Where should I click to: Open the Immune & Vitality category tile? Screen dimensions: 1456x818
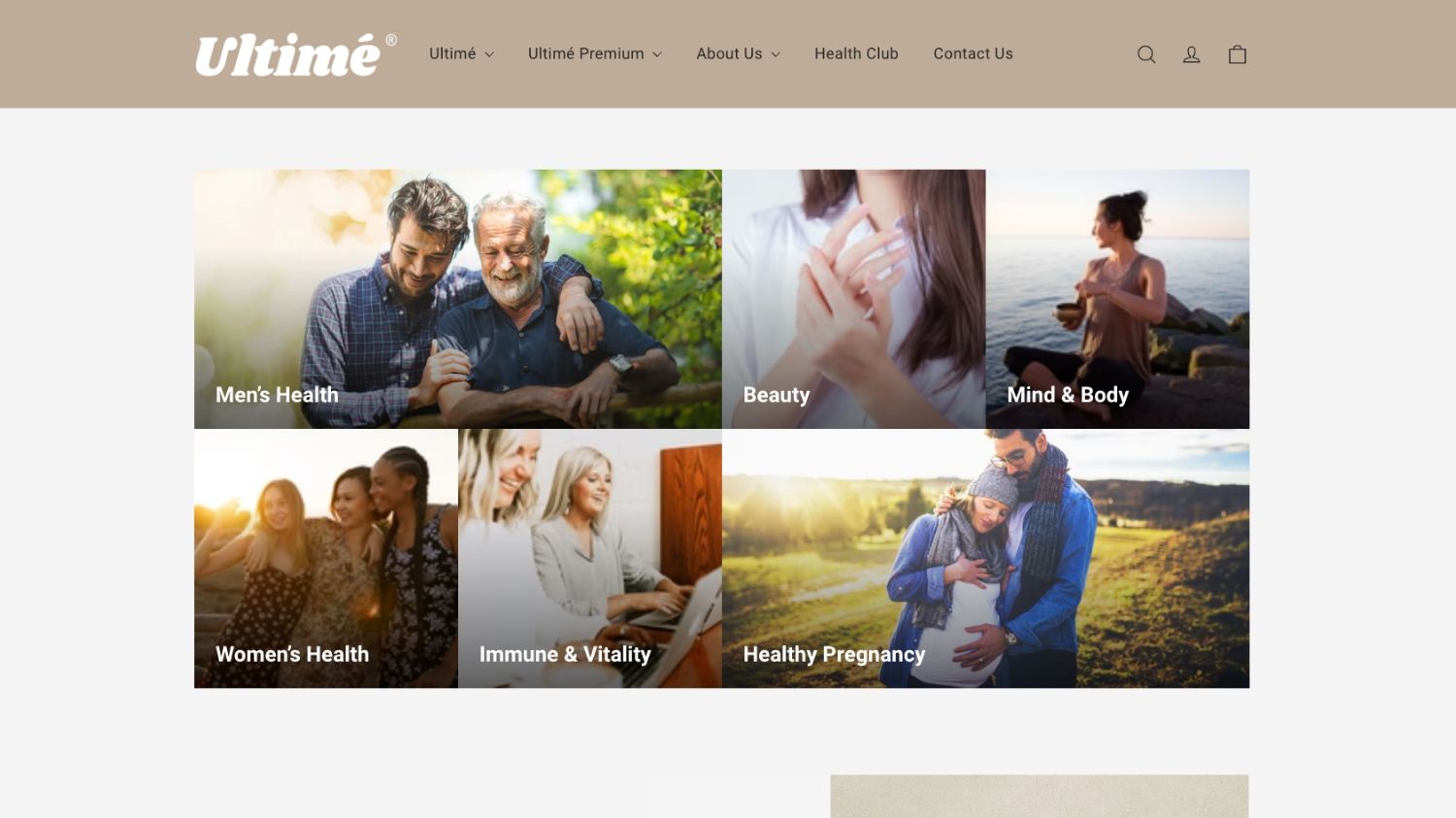(x=590, y=559)
